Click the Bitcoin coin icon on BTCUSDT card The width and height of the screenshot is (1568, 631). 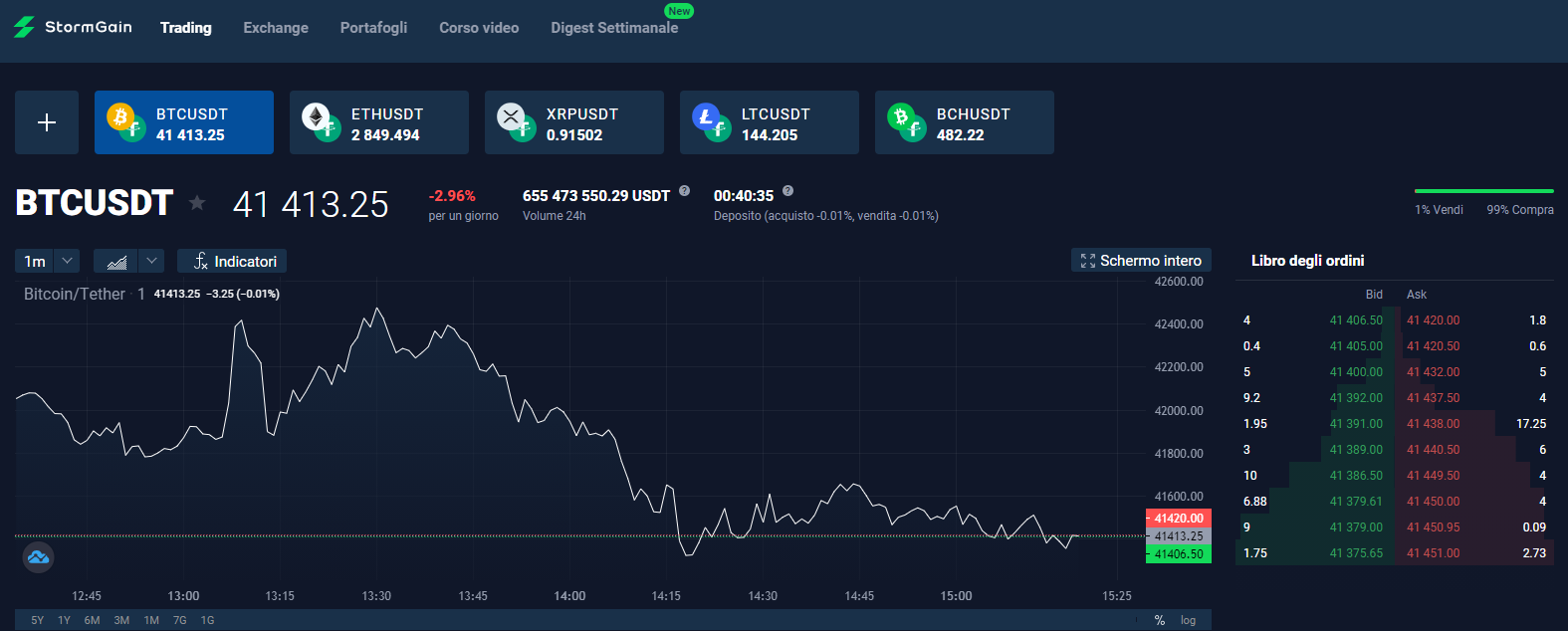120,117
